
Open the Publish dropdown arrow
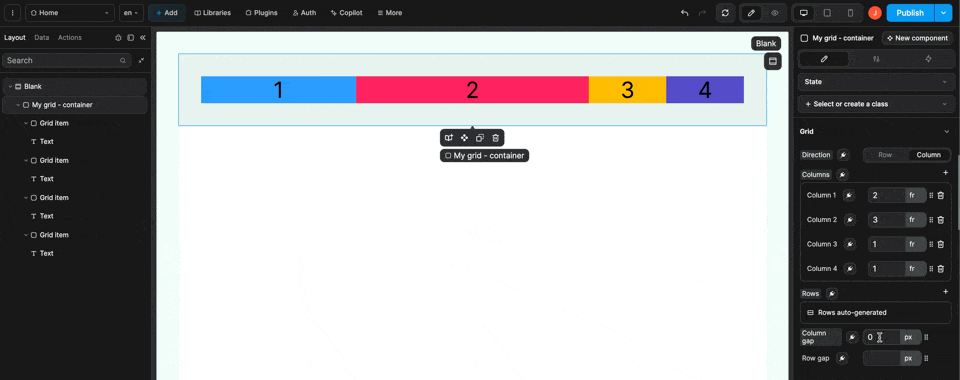pos(942,13)
